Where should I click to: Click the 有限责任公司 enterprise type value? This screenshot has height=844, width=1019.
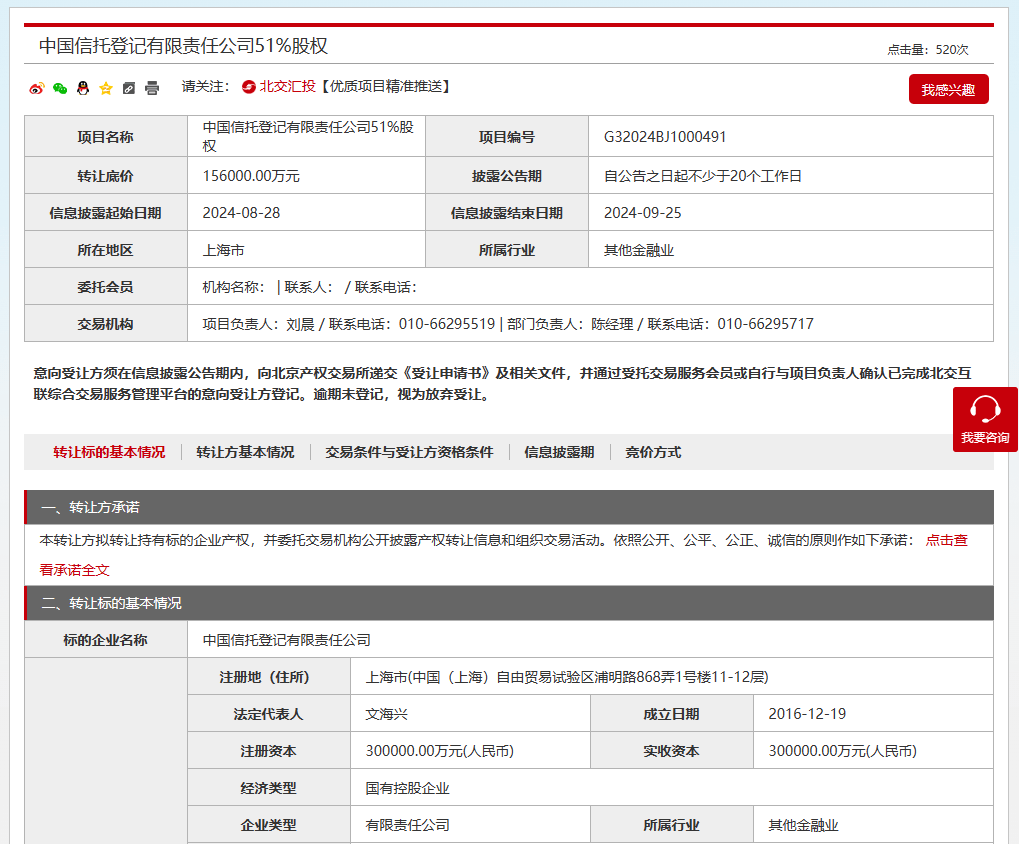(x=407, y=825)
